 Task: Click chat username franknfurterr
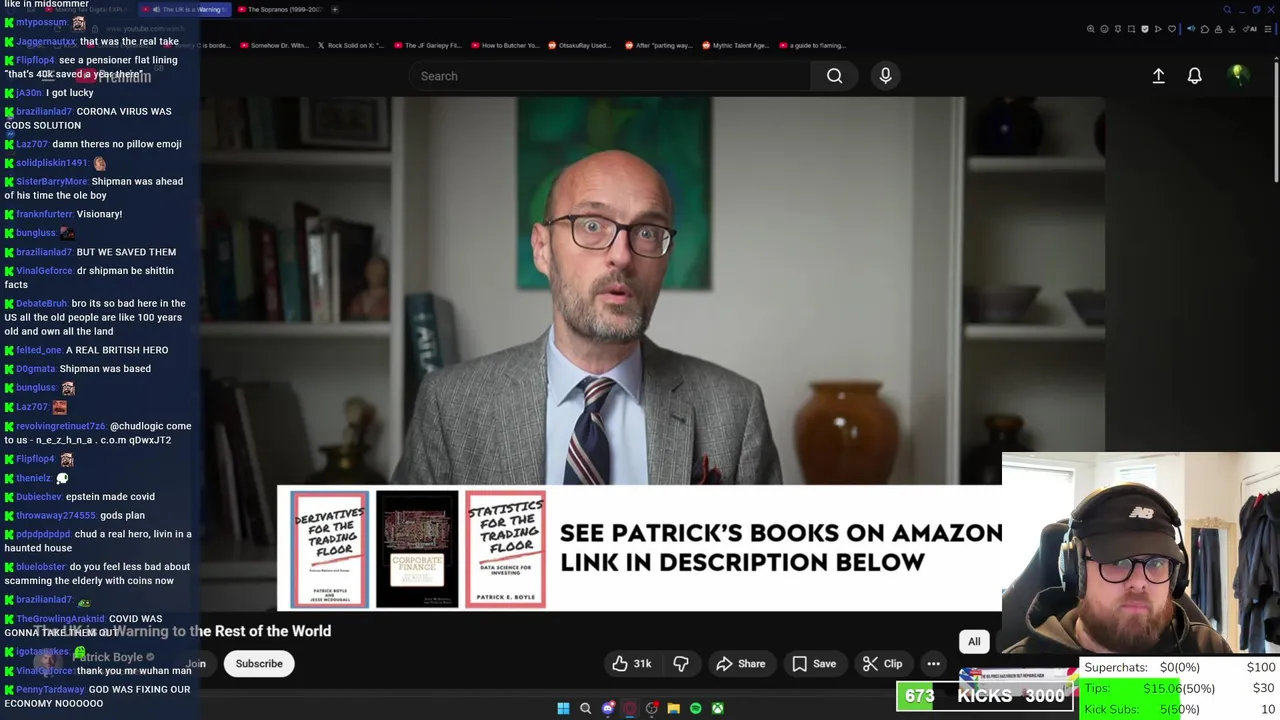click(45, 214)
